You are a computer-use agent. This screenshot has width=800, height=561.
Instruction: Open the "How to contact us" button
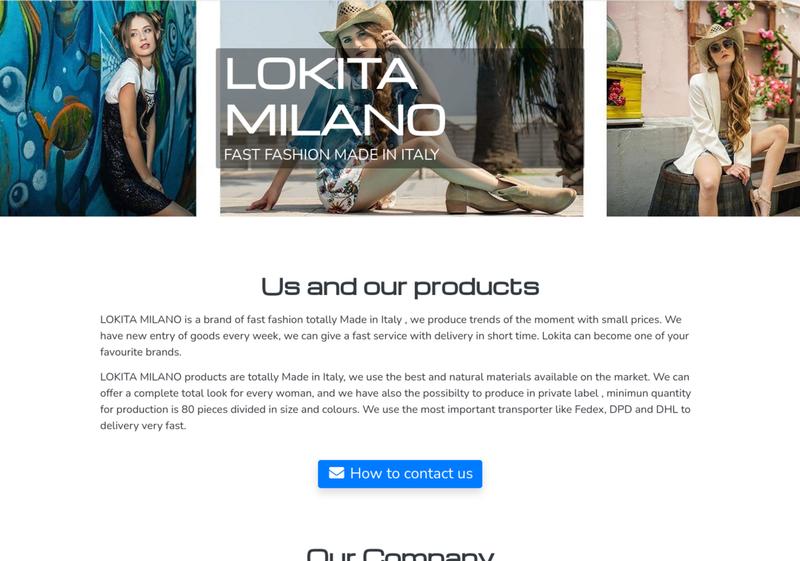(x=400, y=474)
